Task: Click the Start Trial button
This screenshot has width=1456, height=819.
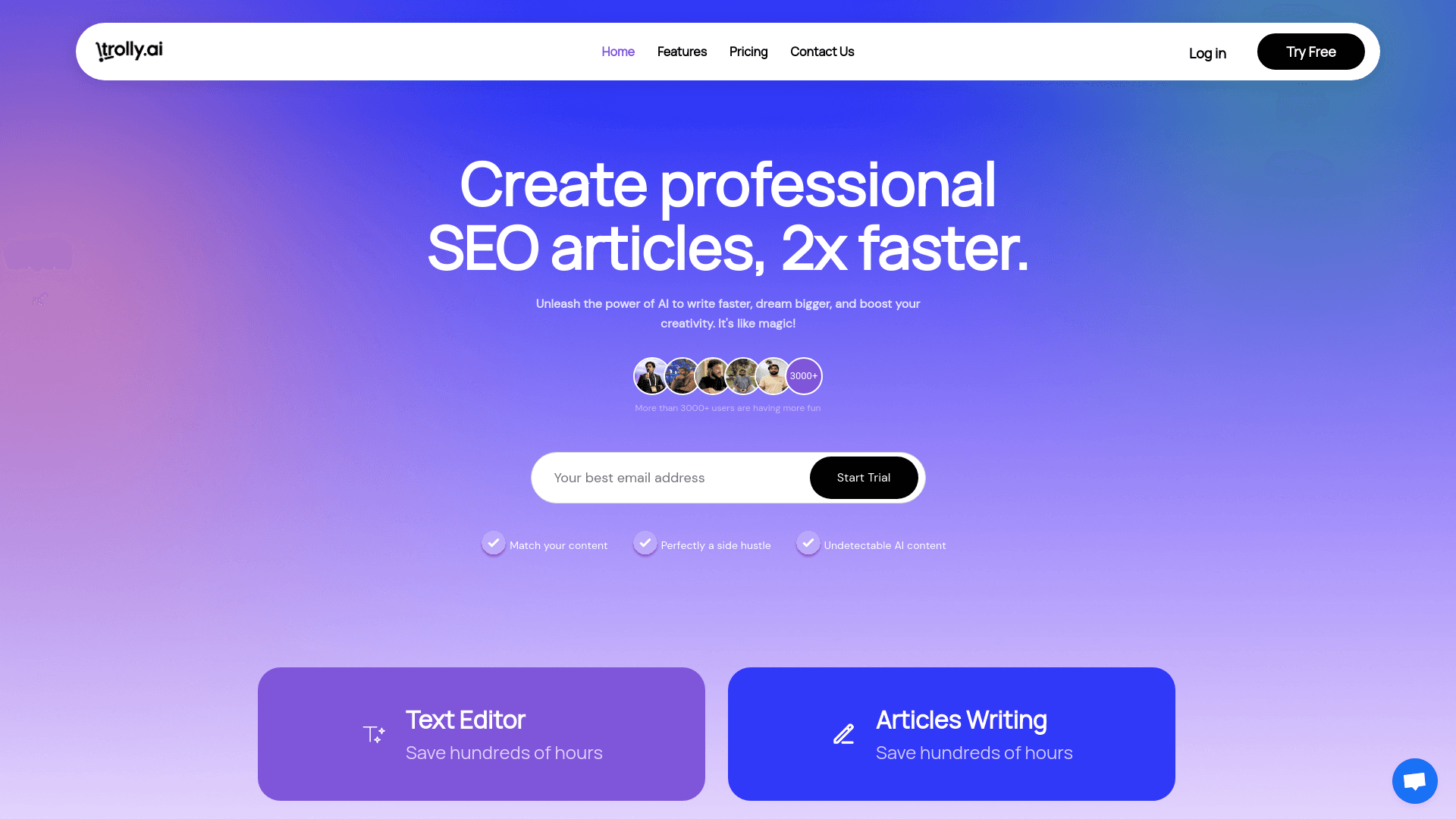Action: tap(863, 477)
